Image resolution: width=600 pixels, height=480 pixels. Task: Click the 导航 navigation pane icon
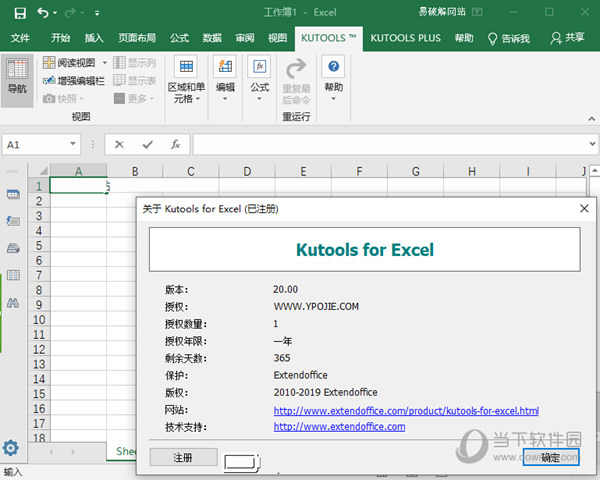click(17, 76)
